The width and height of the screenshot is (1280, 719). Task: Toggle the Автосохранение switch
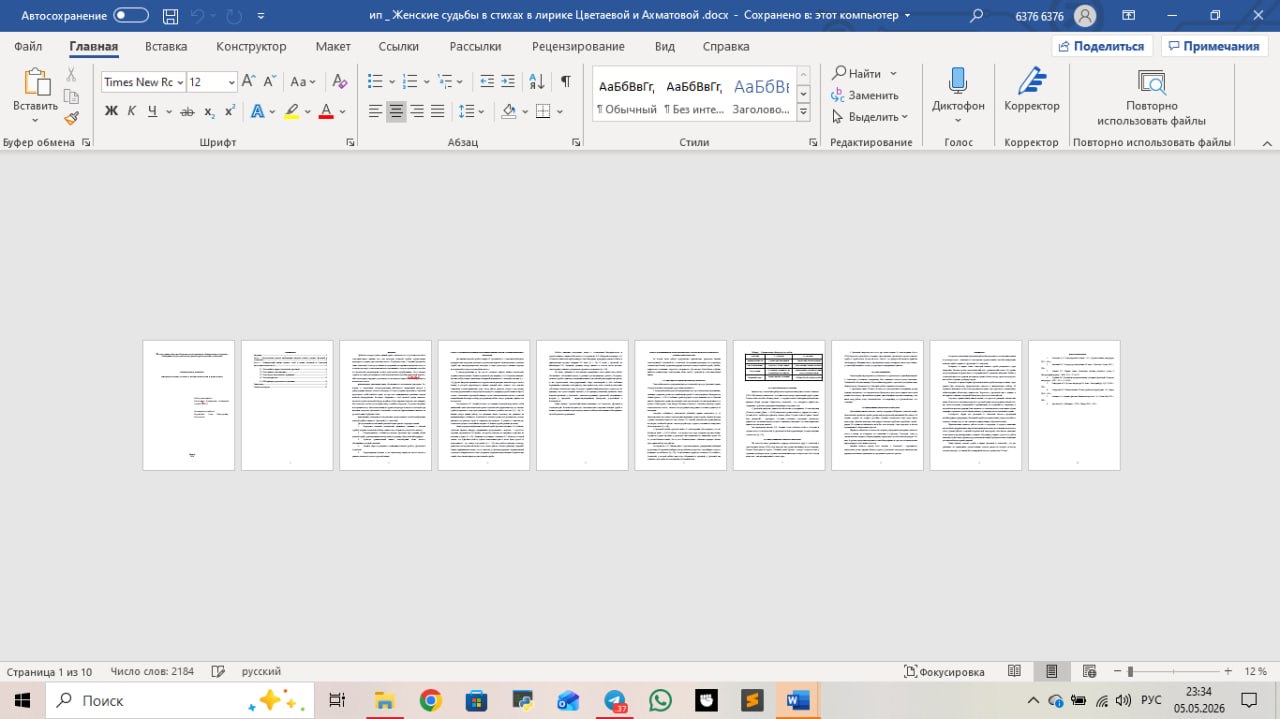tap(131, 15)
